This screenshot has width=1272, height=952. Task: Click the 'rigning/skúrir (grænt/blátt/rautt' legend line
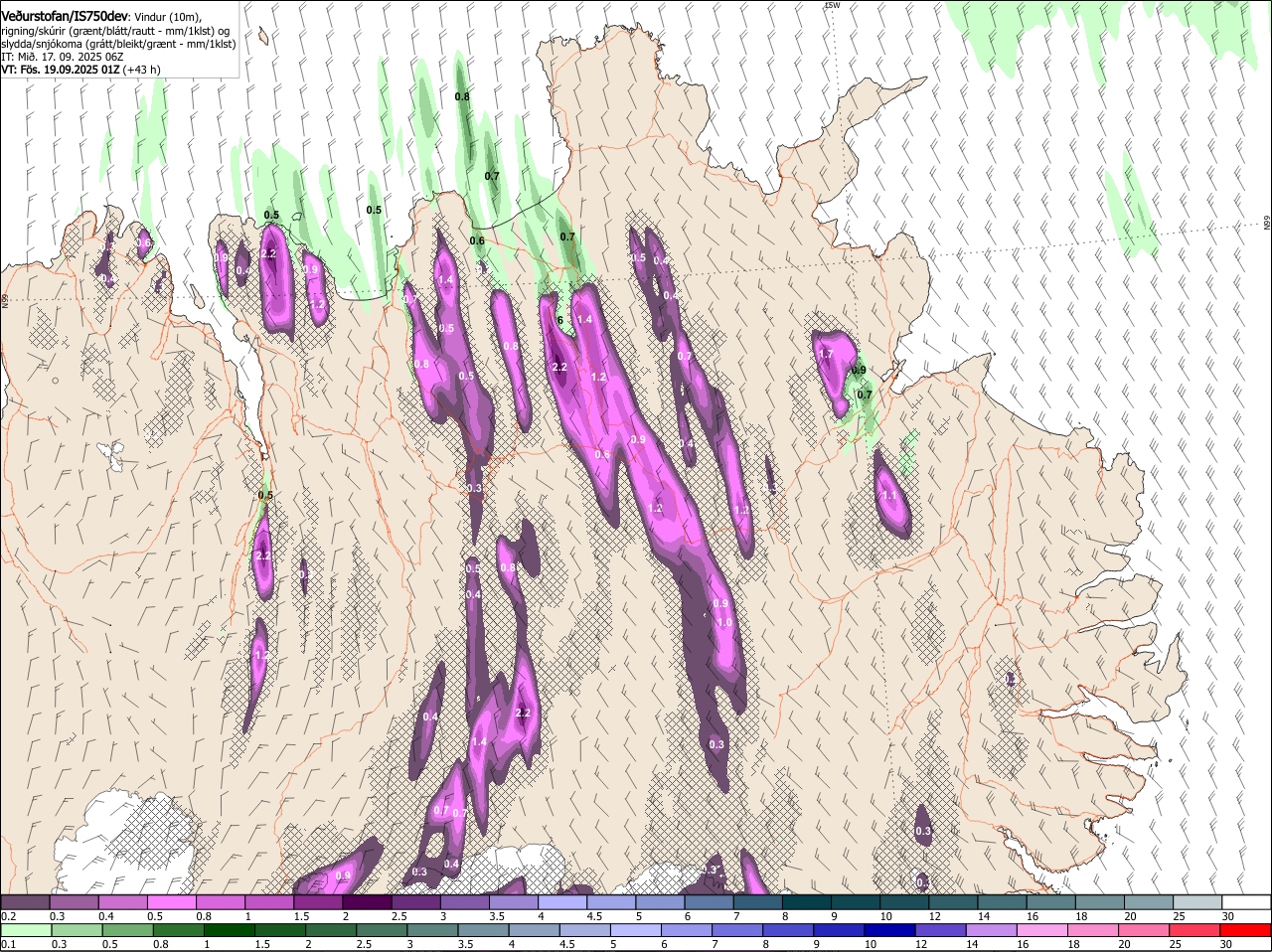[x=115, y=31]
